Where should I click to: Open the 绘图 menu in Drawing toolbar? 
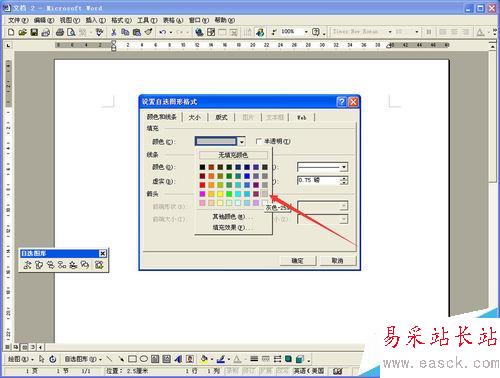tap(21, 359)
